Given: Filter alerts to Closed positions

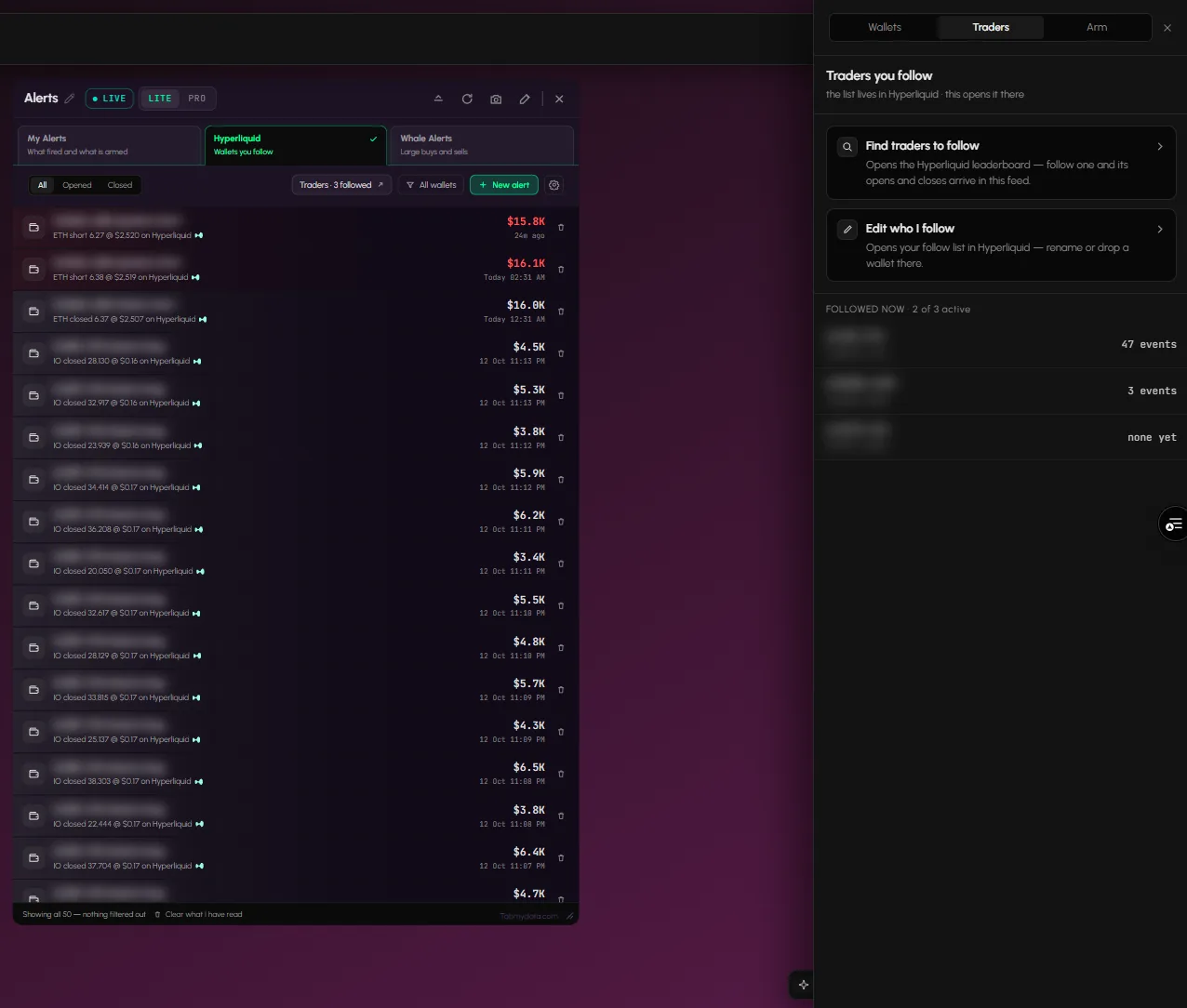Looking at the screenshot, I should point(120,185).
